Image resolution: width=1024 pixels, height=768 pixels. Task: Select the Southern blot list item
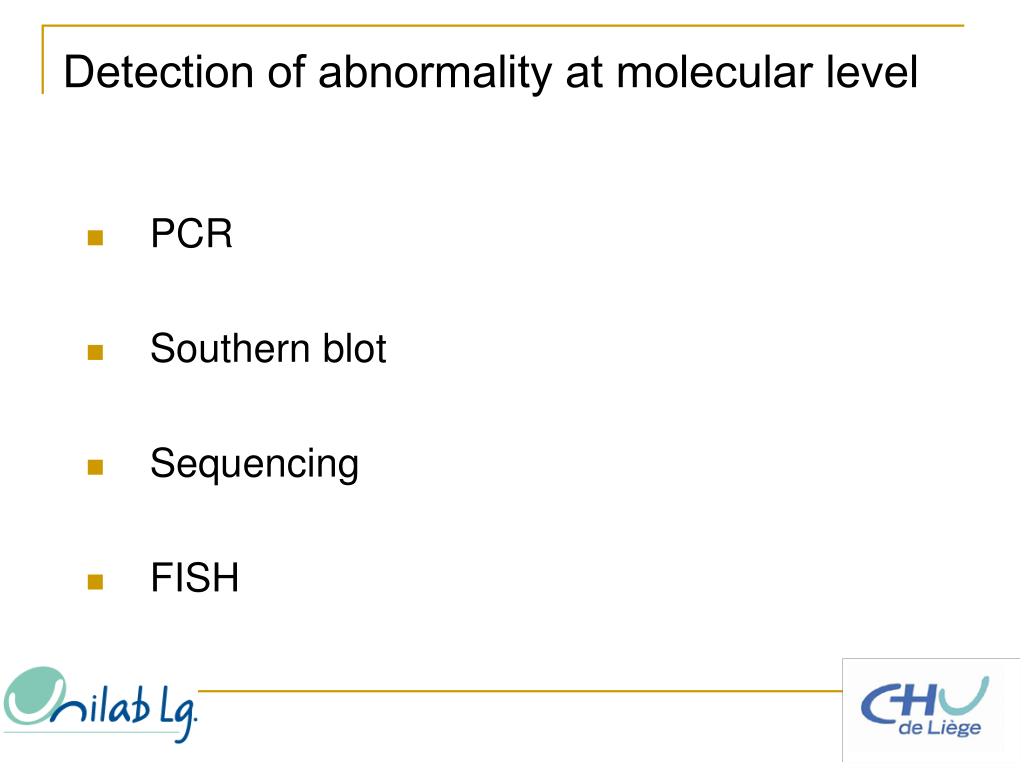[268, 348]
